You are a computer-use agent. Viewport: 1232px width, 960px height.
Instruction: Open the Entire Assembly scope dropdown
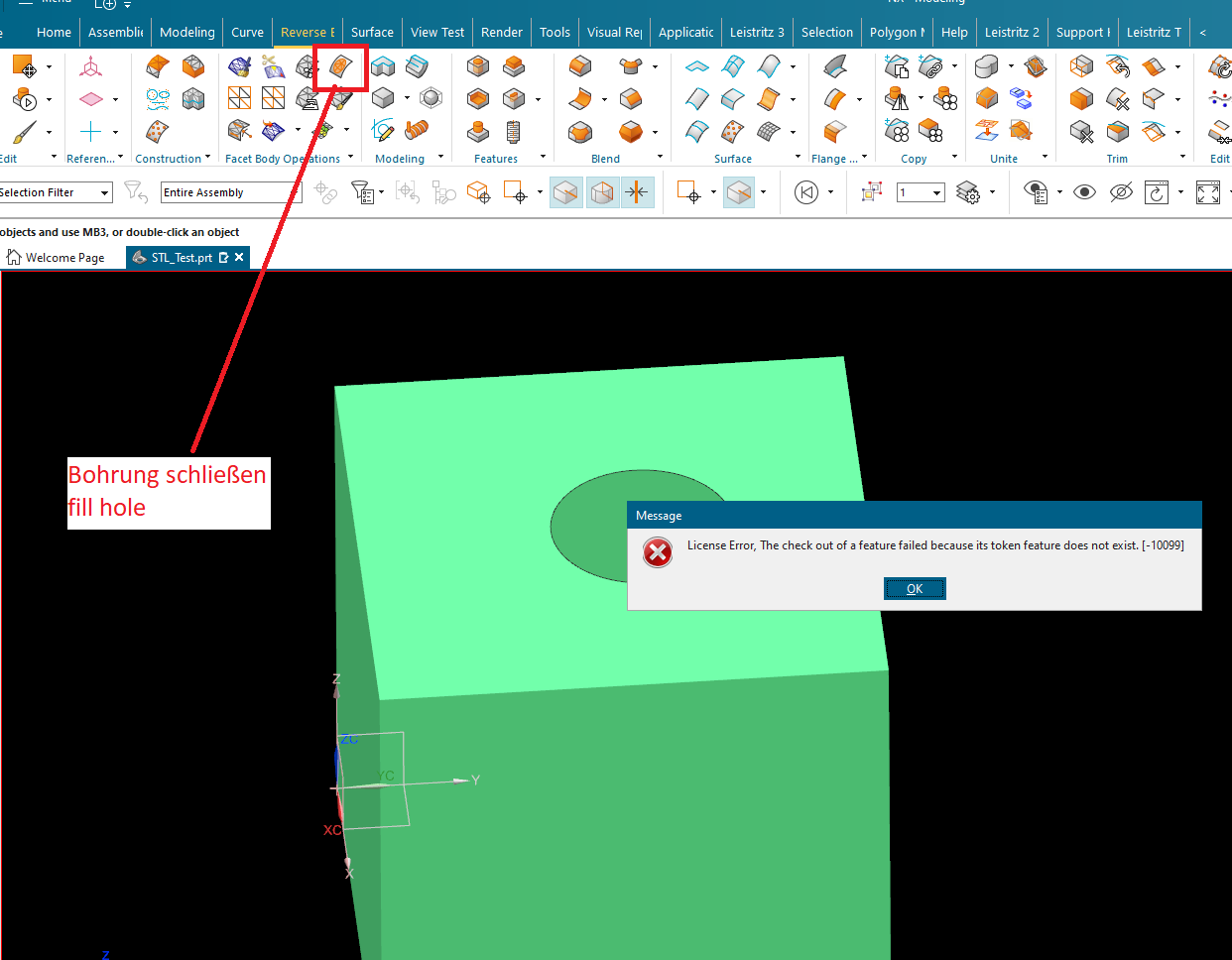pyautogui.click(x=231, y=192)
